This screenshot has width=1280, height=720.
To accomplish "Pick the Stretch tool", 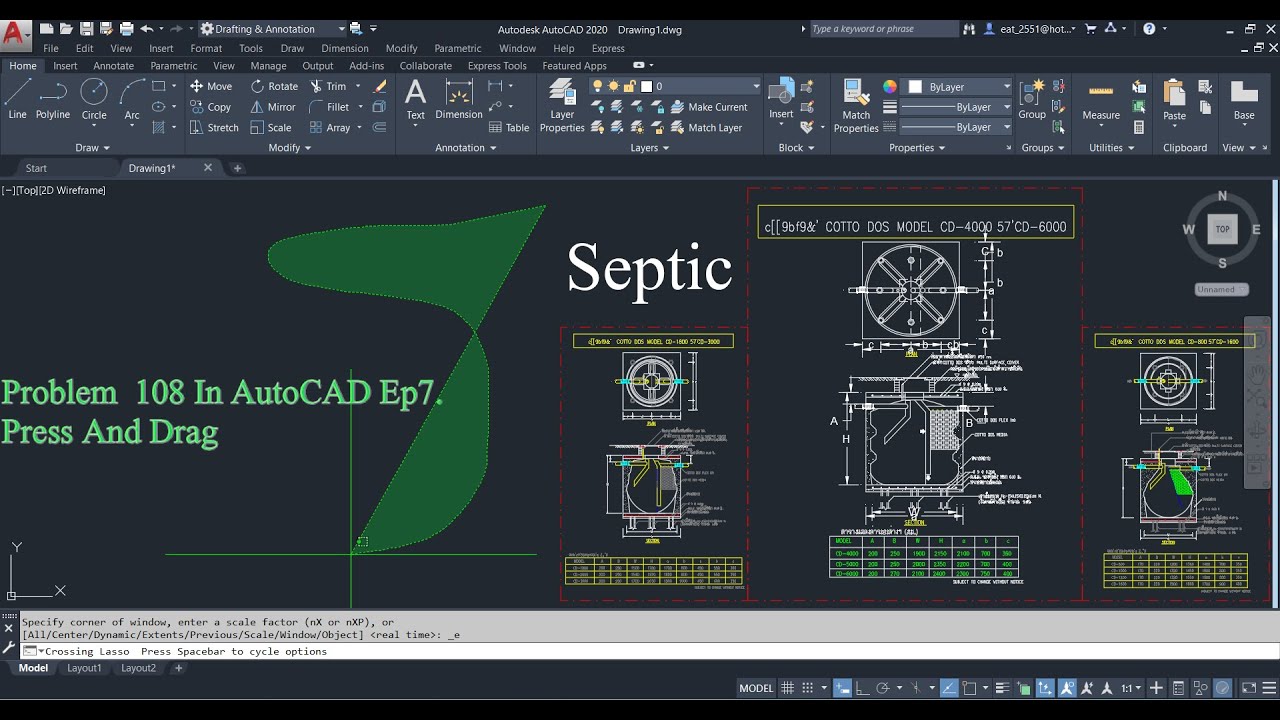I will pos(214,128).
